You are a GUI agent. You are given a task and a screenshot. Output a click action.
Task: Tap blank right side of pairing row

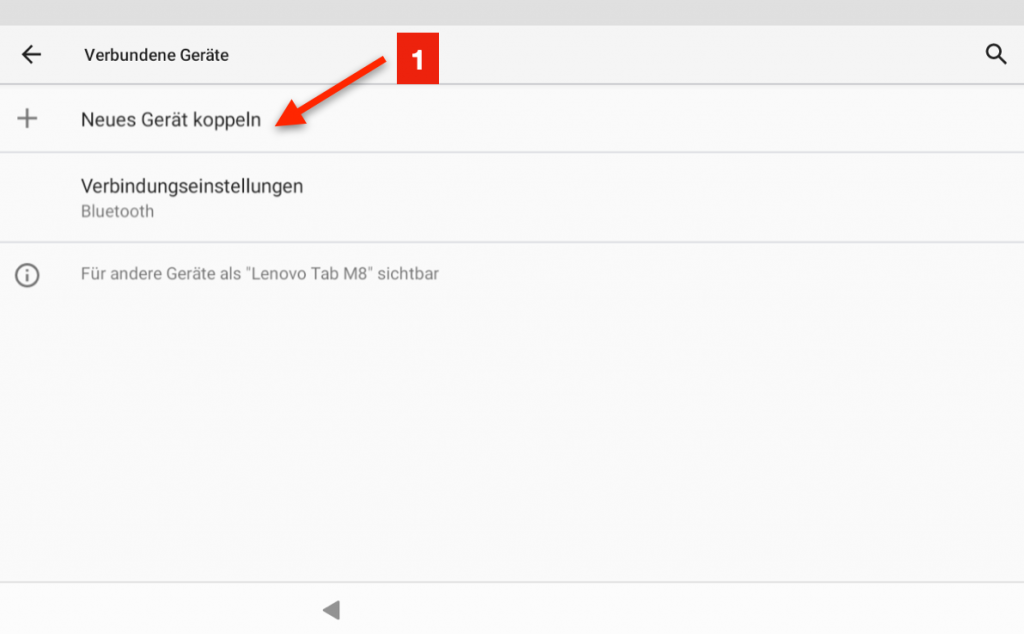[x=700, y=119]
